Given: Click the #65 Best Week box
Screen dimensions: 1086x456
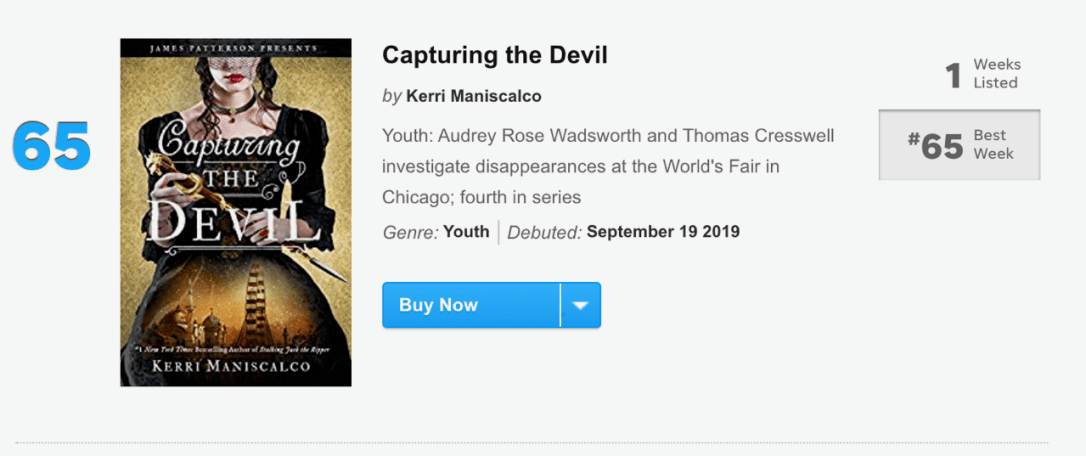Looking at the screenshot, I should [x=959, y=145].
